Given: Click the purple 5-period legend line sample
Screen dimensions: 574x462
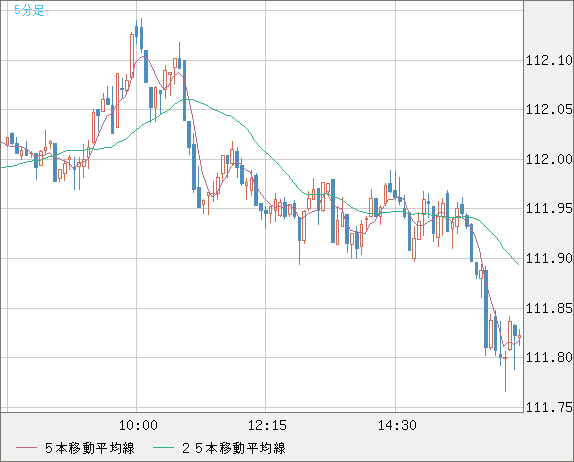Looking at the screenshot, I should [x=26, y=448].
